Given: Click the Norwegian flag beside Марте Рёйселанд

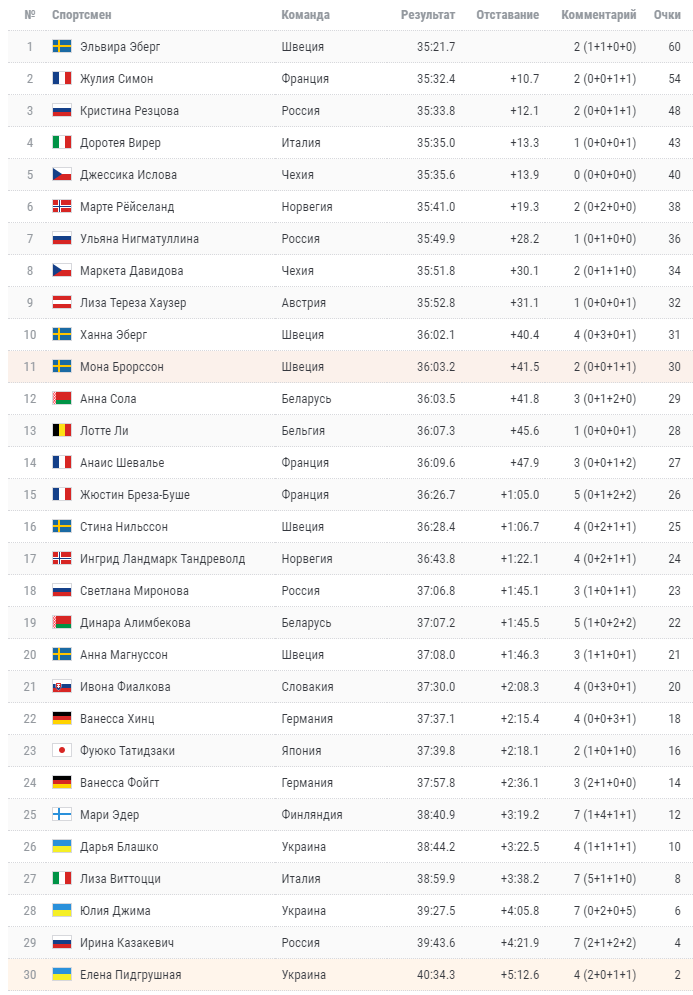Looking at the screenshot, I should [x=62, y=207].
